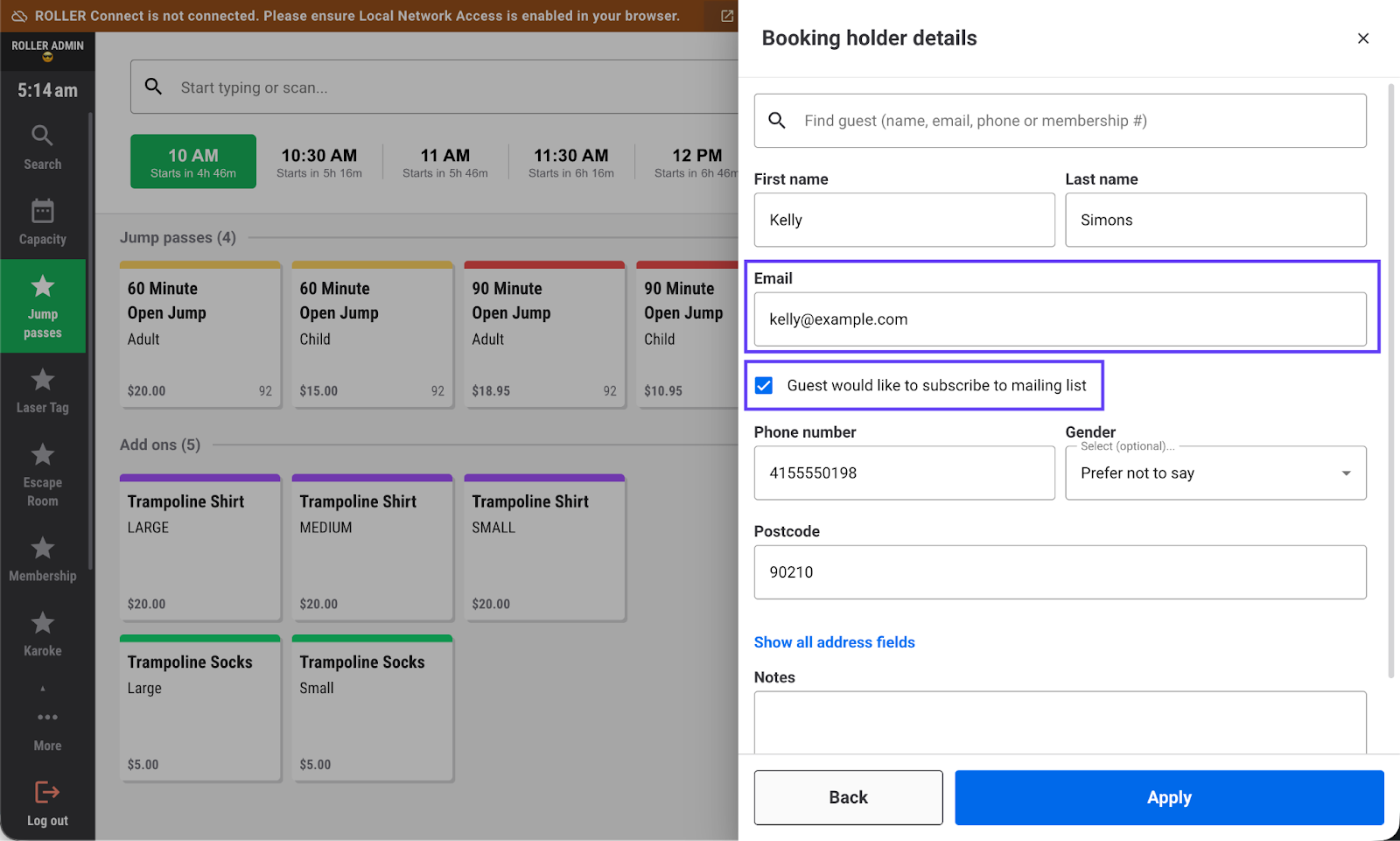
Task: Select the Jump passes category
Action: point(43,306)
